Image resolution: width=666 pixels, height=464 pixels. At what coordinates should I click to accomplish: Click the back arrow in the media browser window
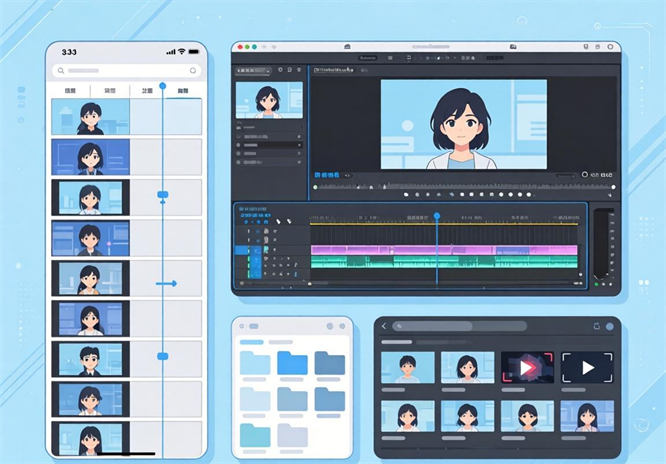[384, 326]
